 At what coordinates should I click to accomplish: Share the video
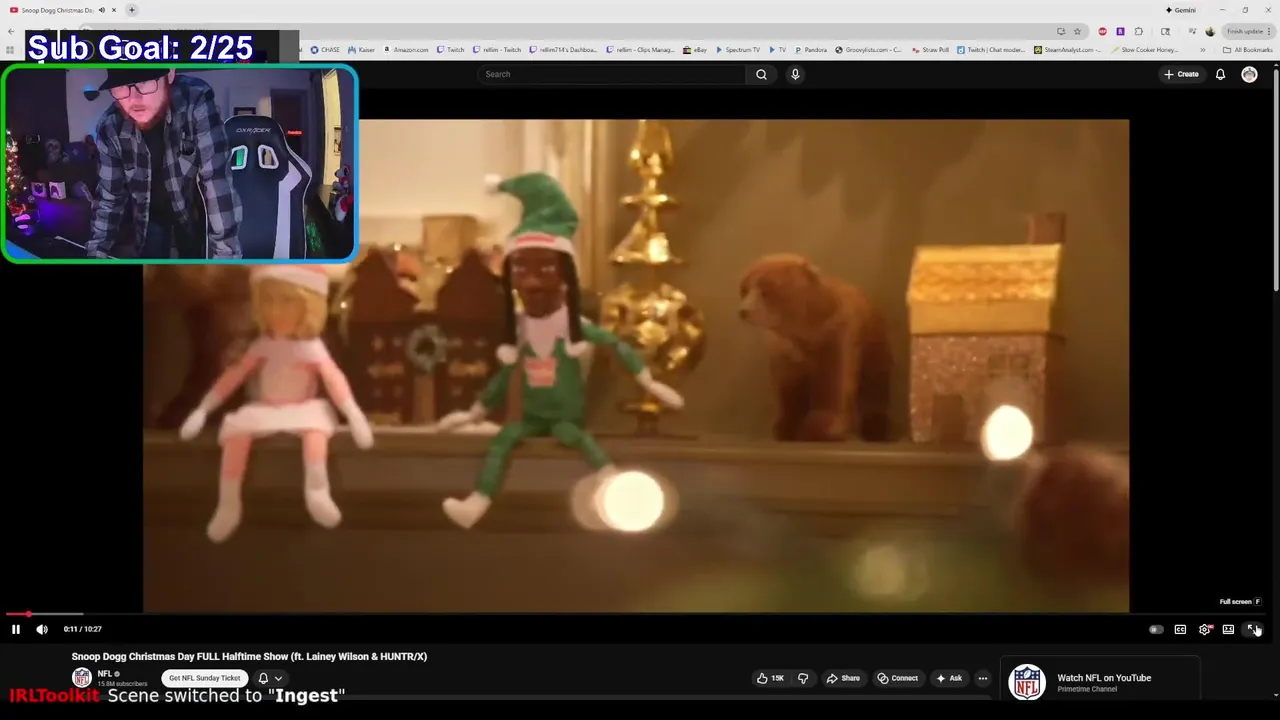[x=843, y=678]
